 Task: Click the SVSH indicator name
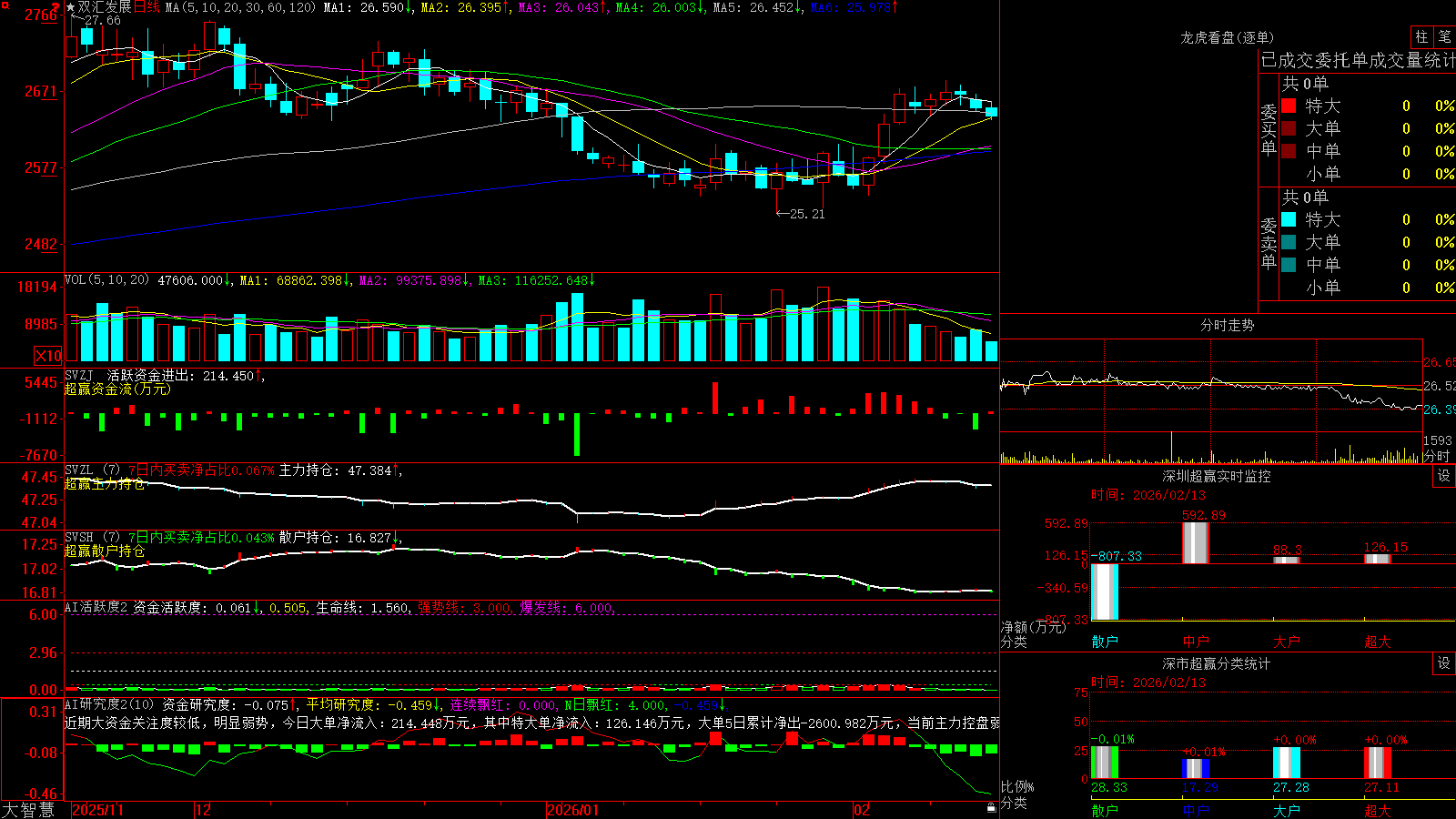[79, 538]
